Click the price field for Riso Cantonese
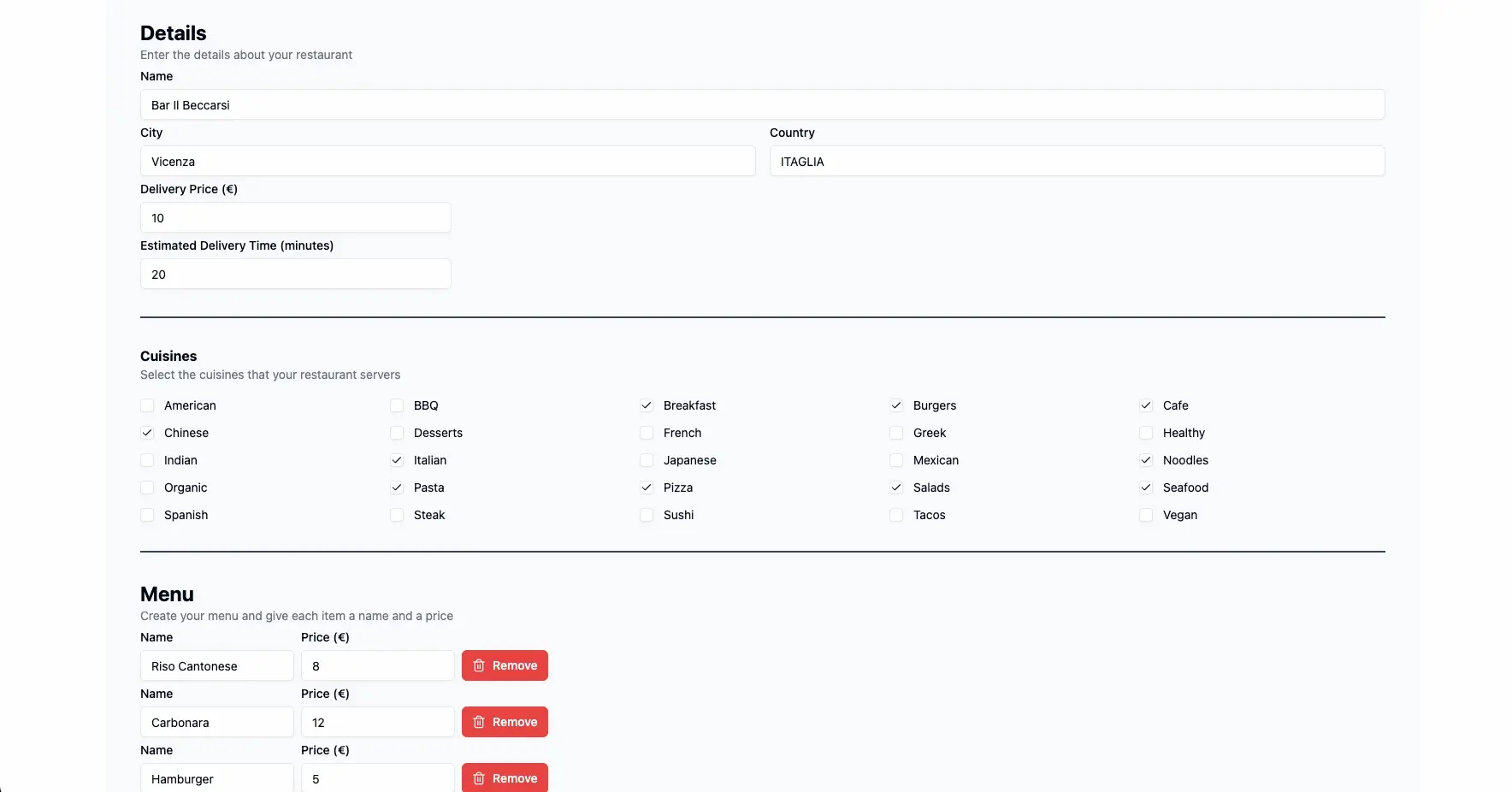 pos(377,665)
